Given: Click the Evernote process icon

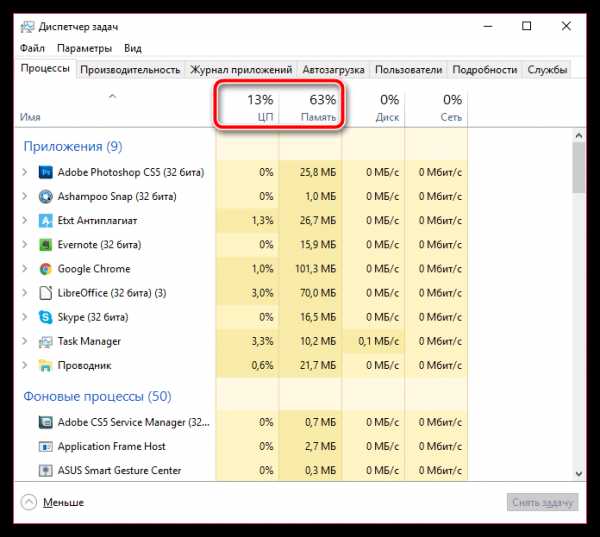Looking at the screenshot, I should pos(46,245).
